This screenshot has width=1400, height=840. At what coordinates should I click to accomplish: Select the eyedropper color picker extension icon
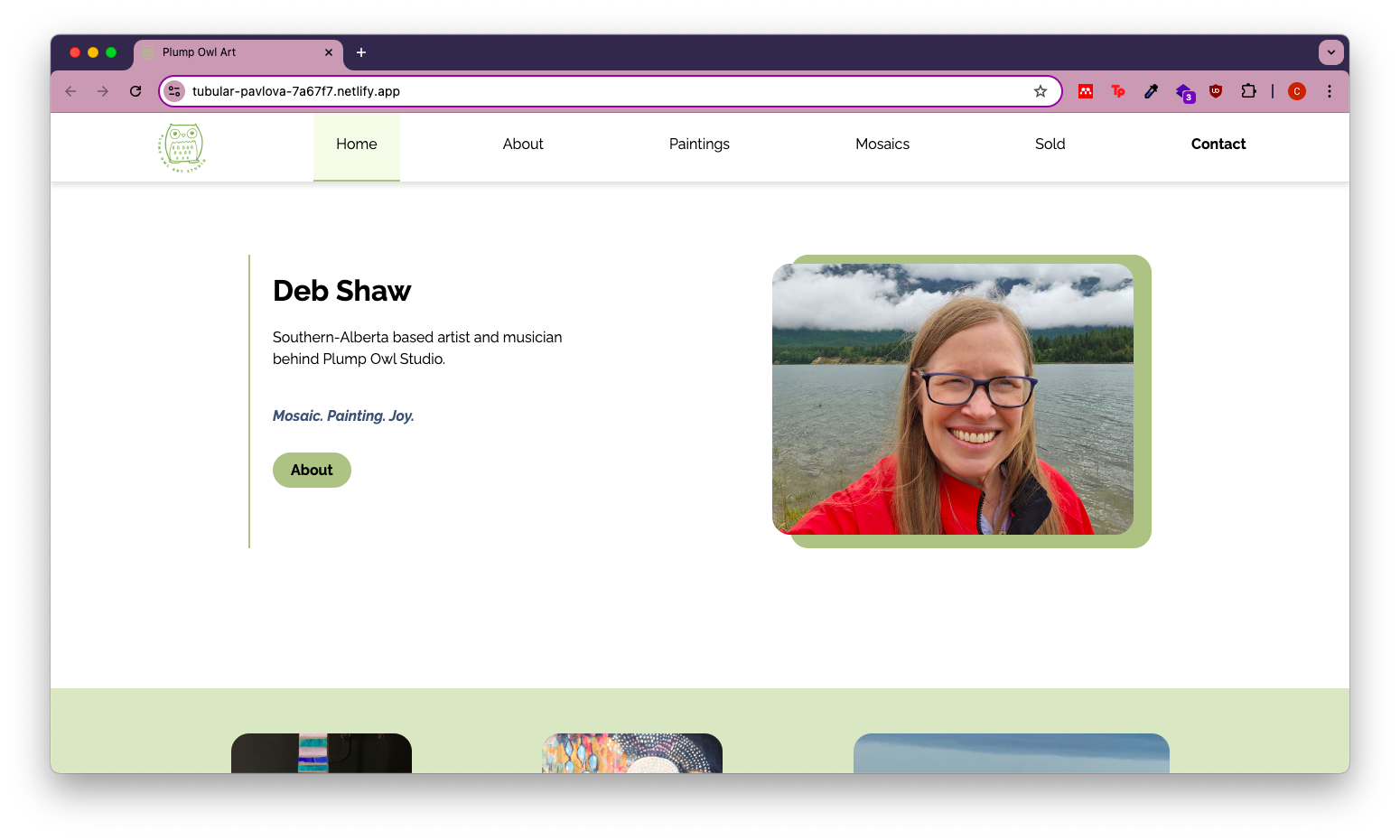point(1151,91)
